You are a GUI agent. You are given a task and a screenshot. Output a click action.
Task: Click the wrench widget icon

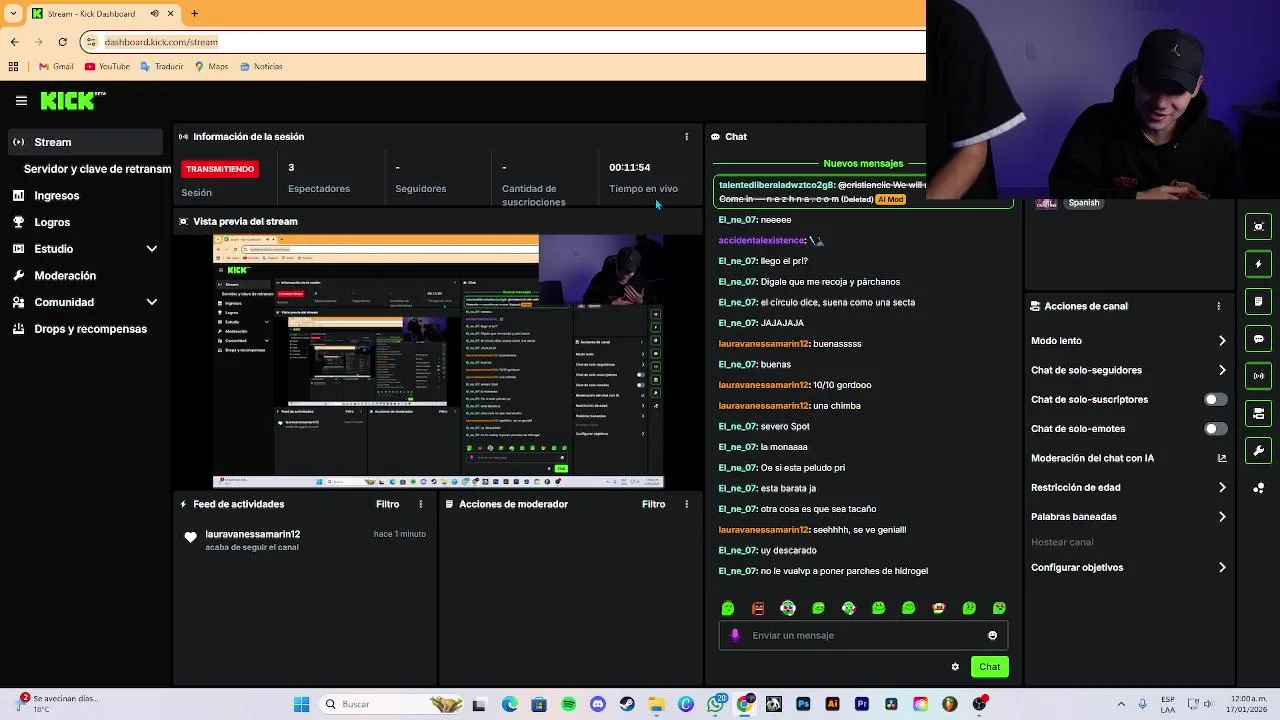tap(1259, 451)
